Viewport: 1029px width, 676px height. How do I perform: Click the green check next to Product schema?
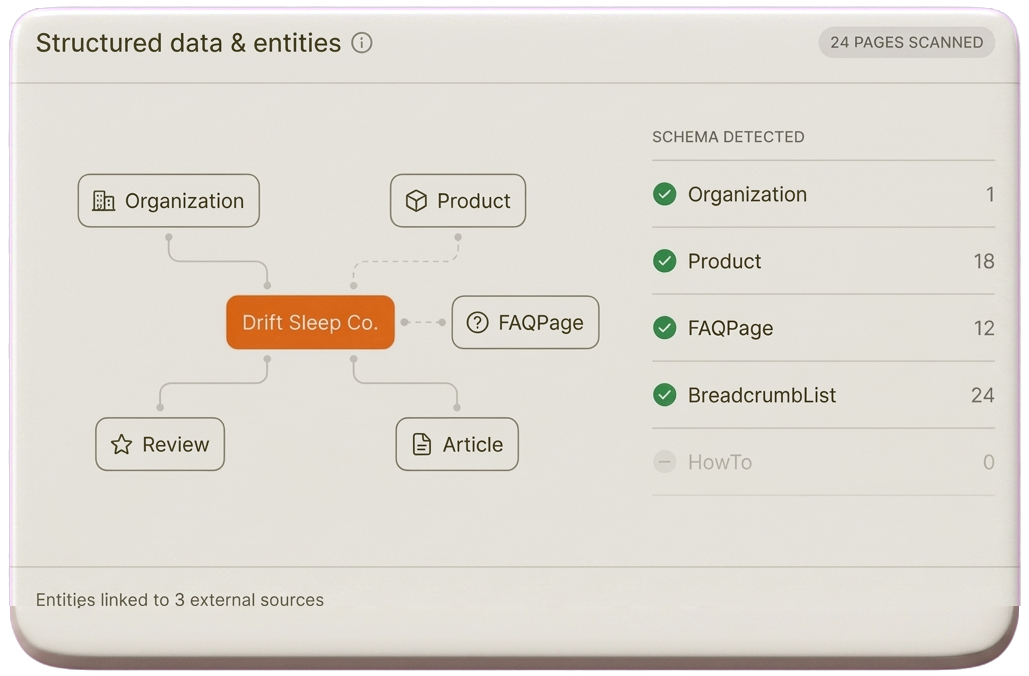pyautogui.click(x=665, y=261)
